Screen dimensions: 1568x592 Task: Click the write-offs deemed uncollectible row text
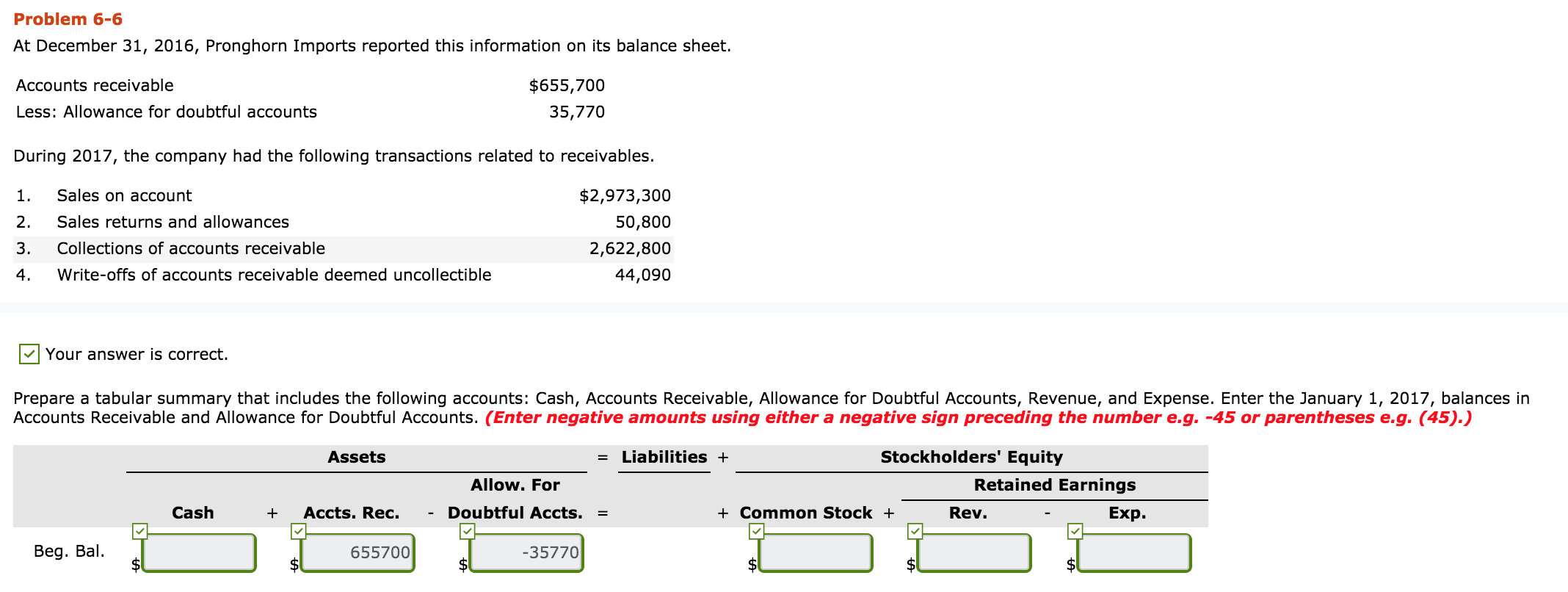(275, 275)
